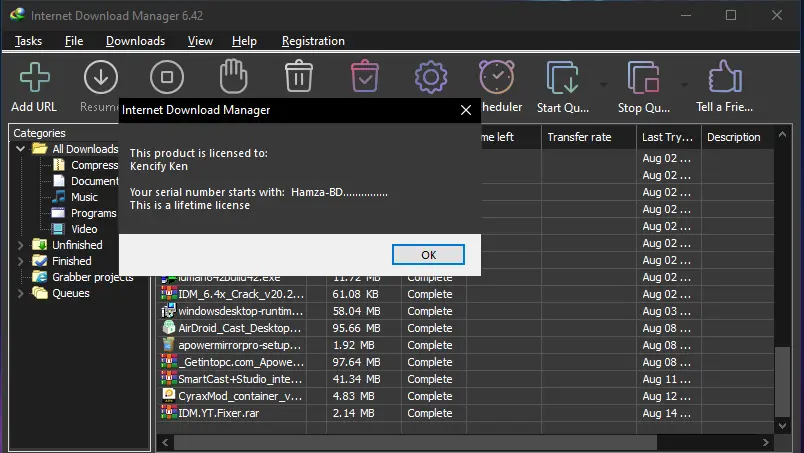This screenshot has width=804, height=453.
Task: Minimize the Internet Download Manager window
Action: 686,15
